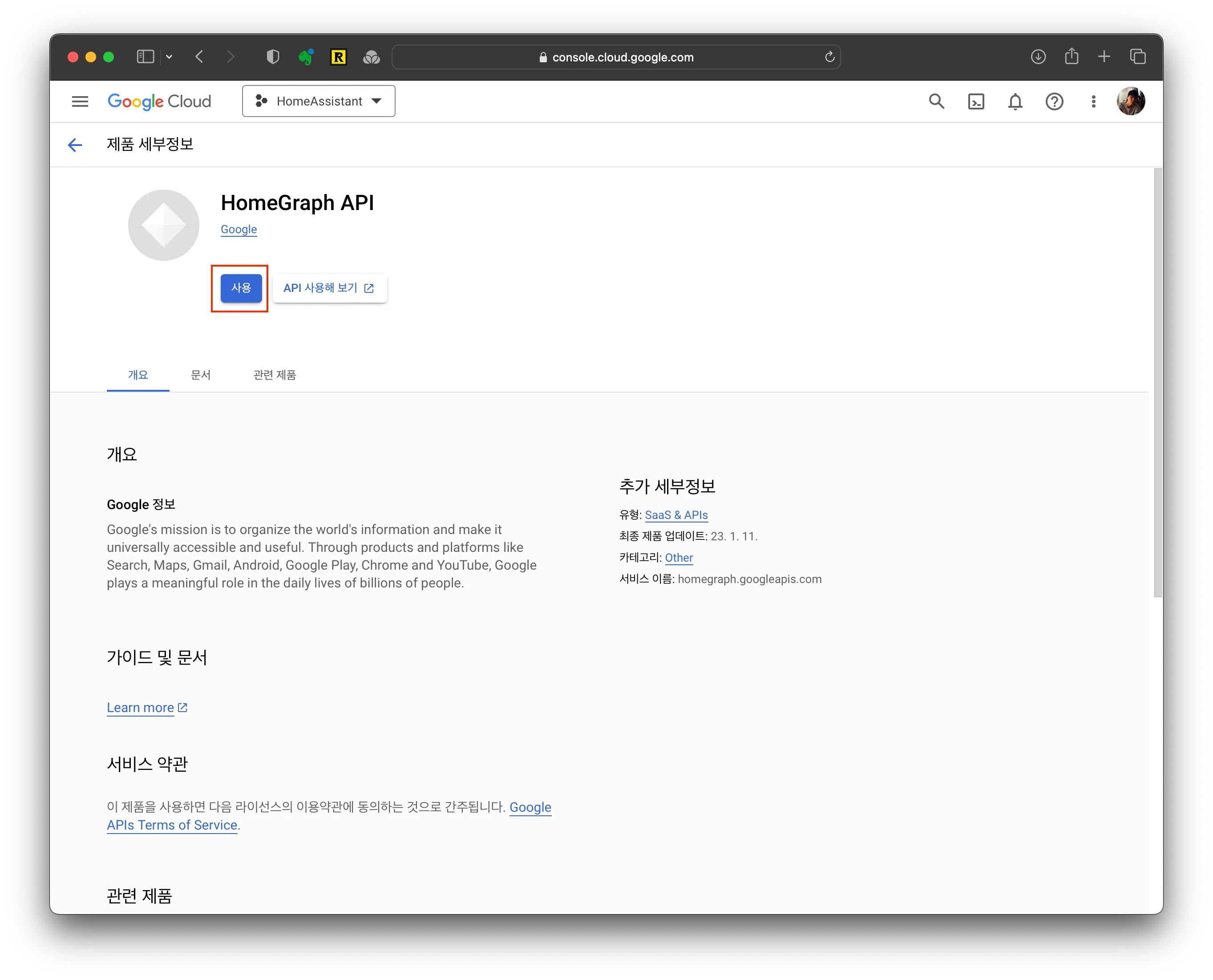Open the Google Cloud navigation hamburger menu
The image size is (1213, 980).
pyautogui.click(x=80, y=101)
